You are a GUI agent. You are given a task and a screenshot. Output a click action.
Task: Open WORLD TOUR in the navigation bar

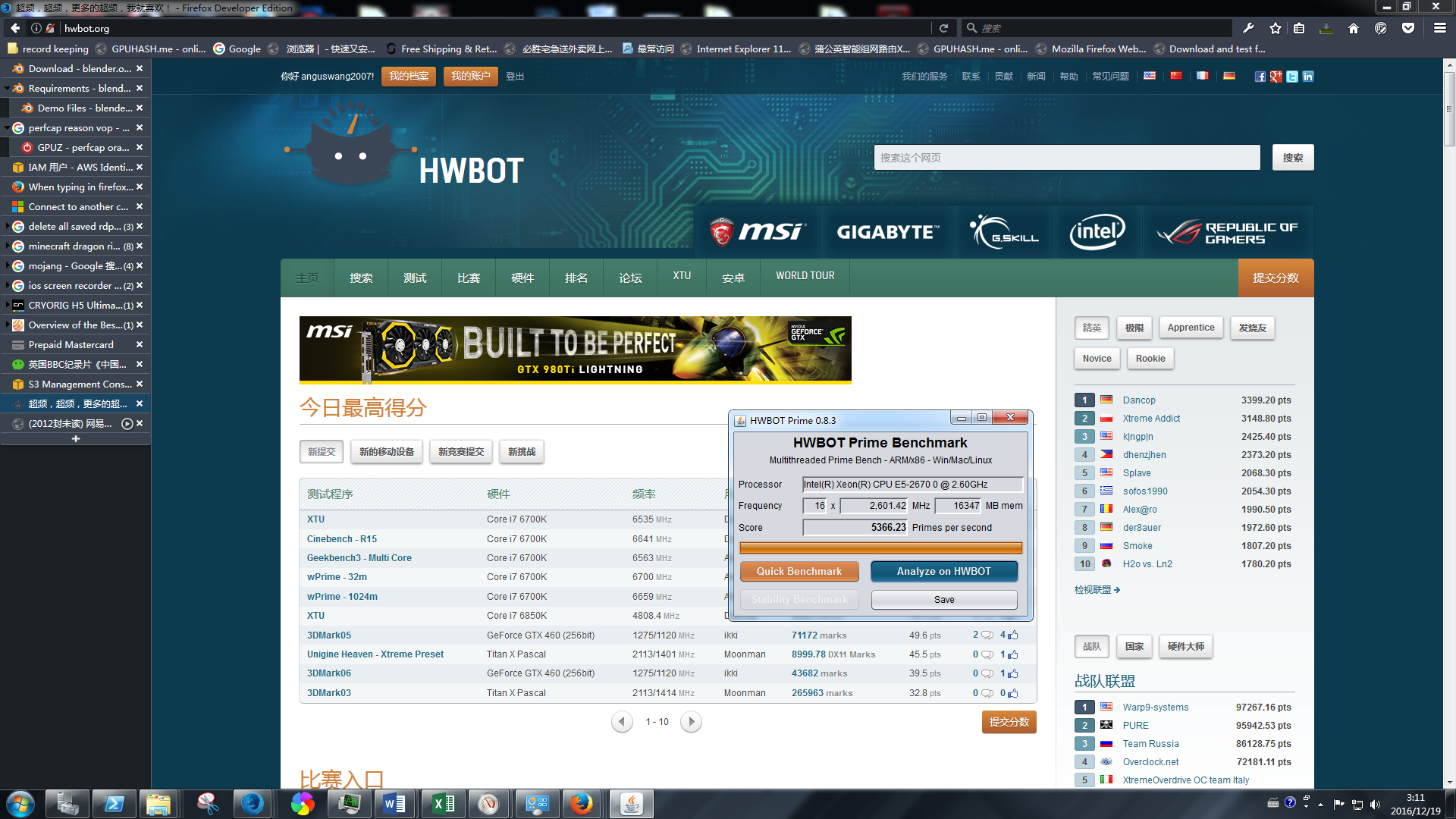click(805, 276)
